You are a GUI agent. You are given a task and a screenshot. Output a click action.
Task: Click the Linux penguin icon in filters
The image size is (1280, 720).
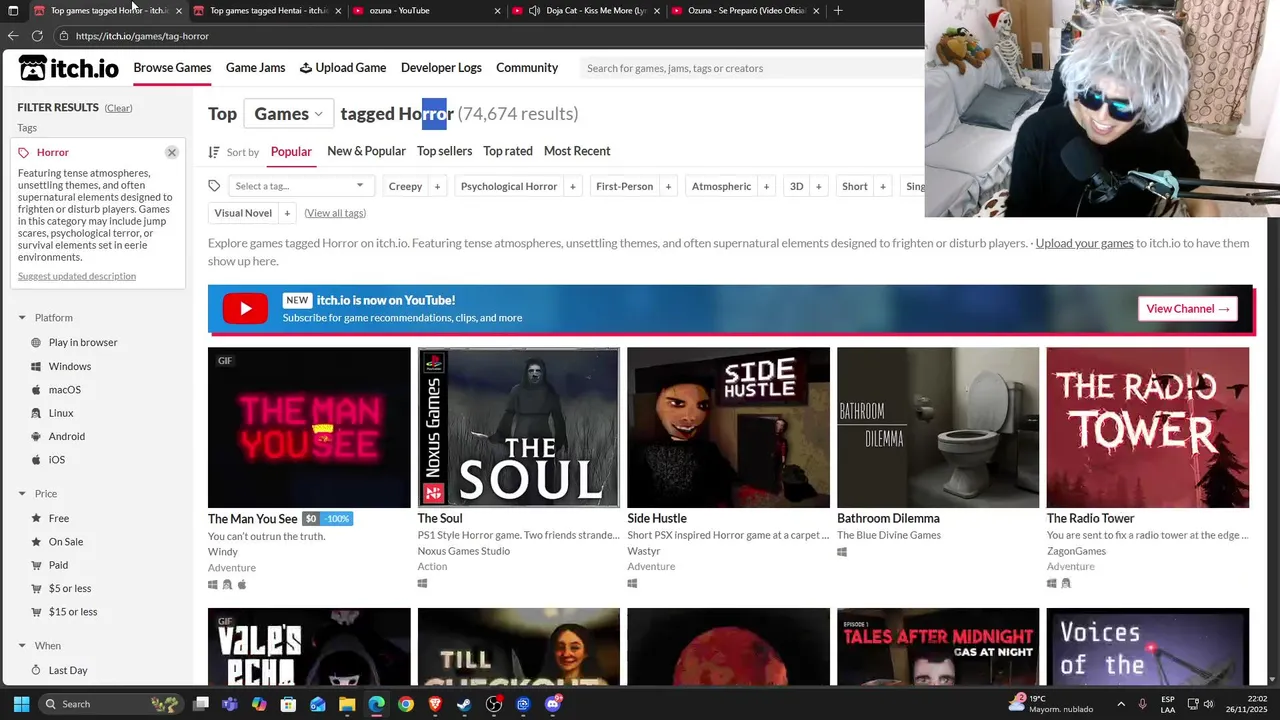(x=36, y=413)
